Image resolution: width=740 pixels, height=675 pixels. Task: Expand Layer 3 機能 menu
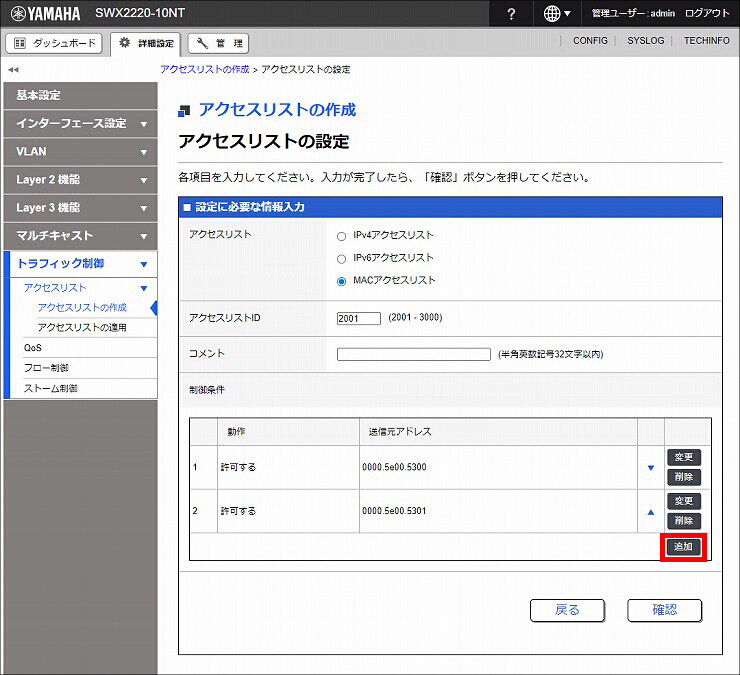point(80,208)
